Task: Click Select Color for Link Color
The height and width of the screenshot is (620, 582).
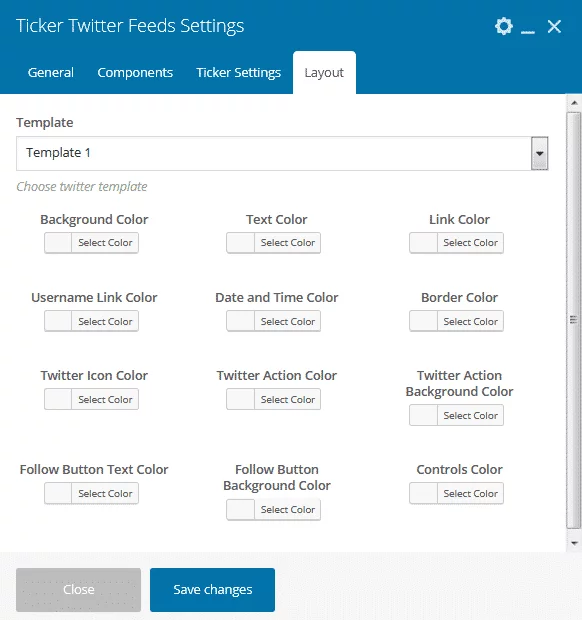Action: pos(471,243)
